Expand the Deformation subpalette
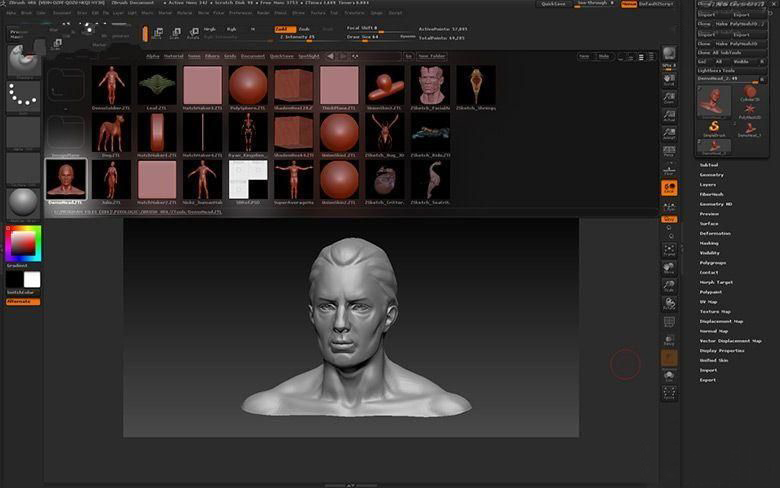 pos(715,233)
